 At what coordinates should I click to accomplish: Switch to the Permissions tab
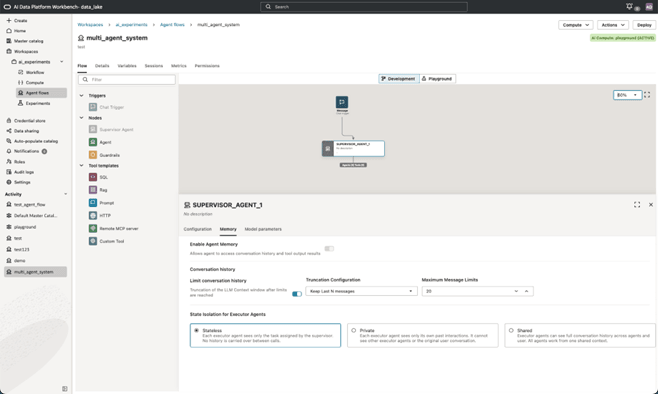[x=207, y=66]
